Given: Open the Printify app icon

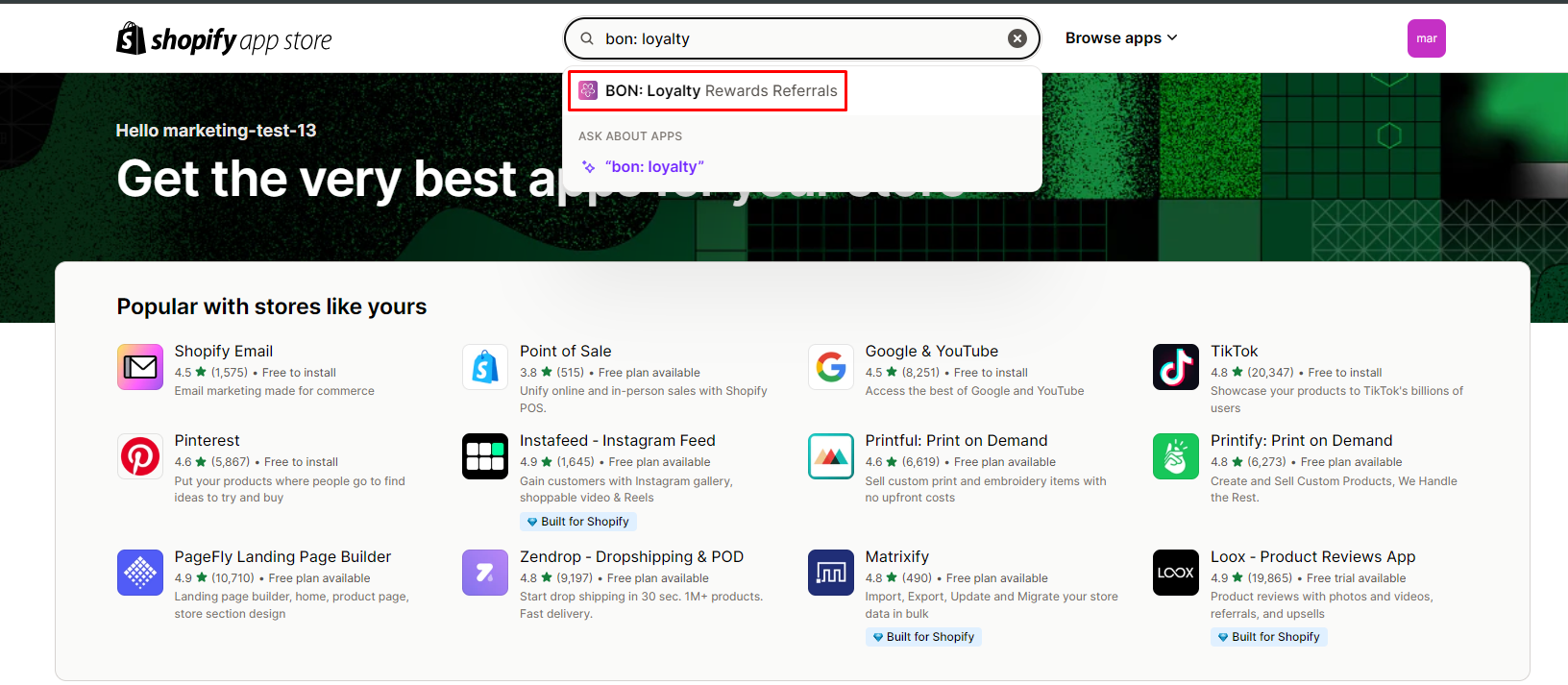Looking at the screenshot, I should pos(1176,456).
